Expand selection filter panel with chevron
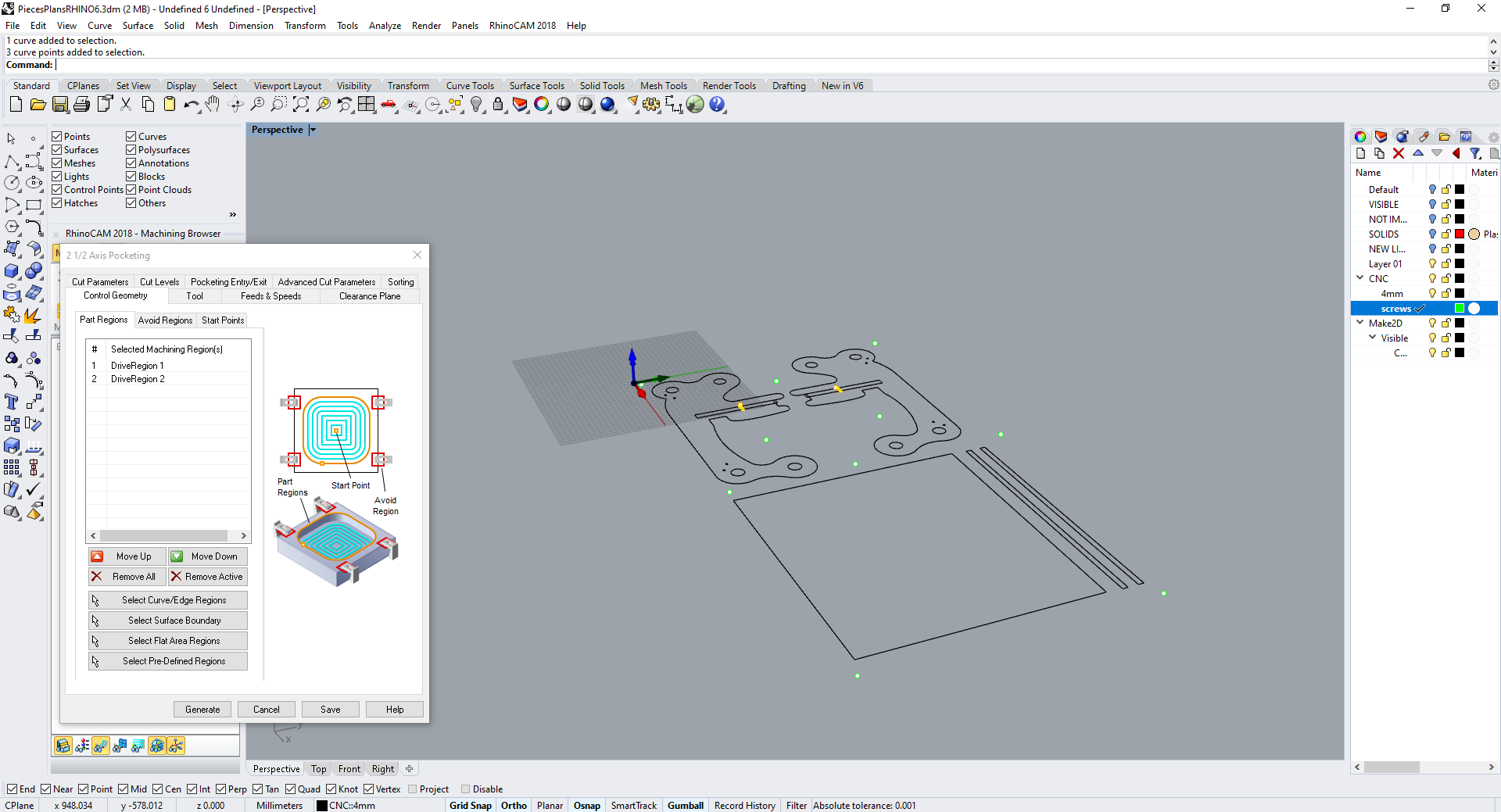Screen dimensions: 1501x812 pyautogui.click(x=232, y=214)
